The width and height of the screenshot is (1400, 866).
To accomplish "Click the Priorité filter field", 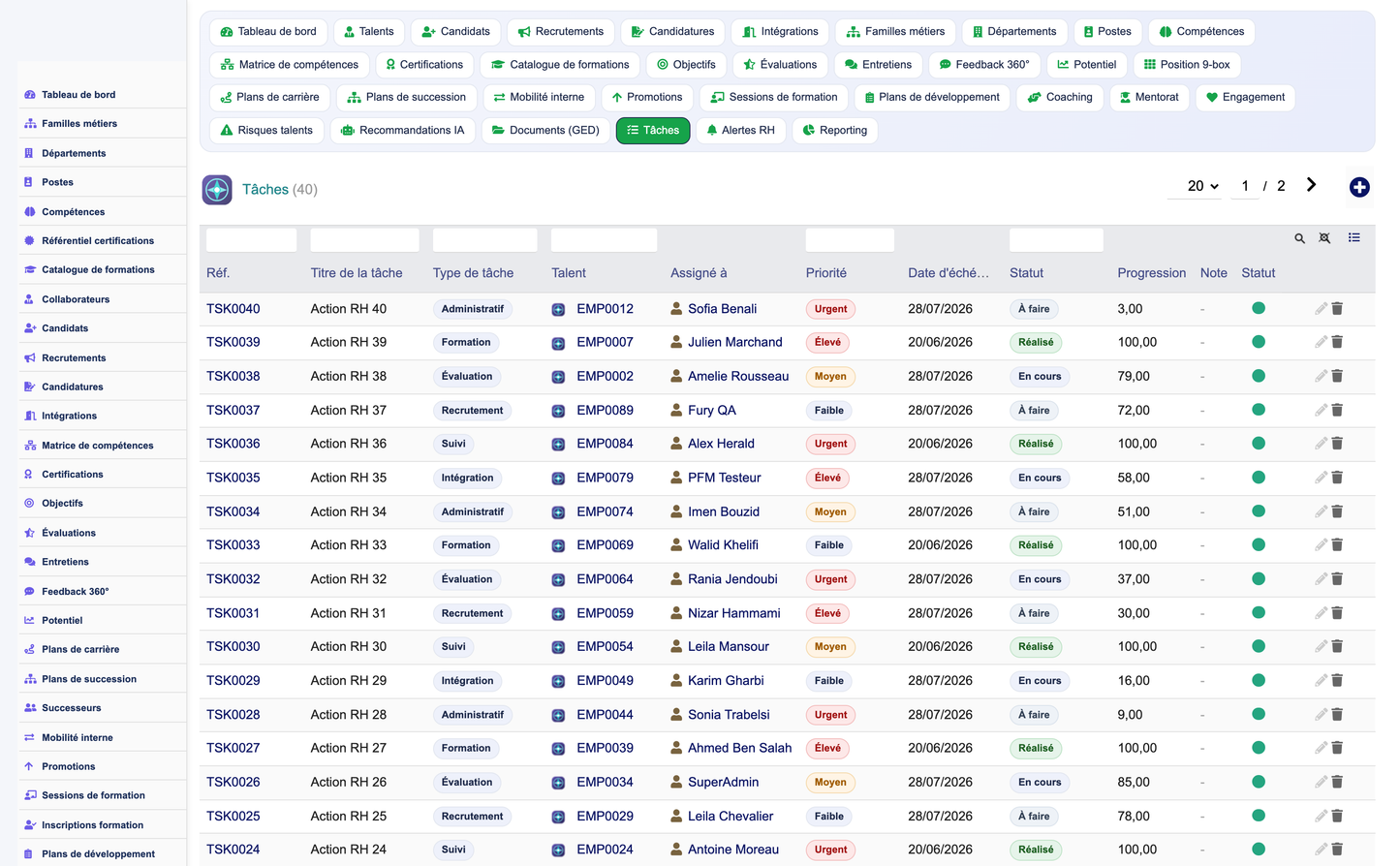I will click(x=850, y=240).
